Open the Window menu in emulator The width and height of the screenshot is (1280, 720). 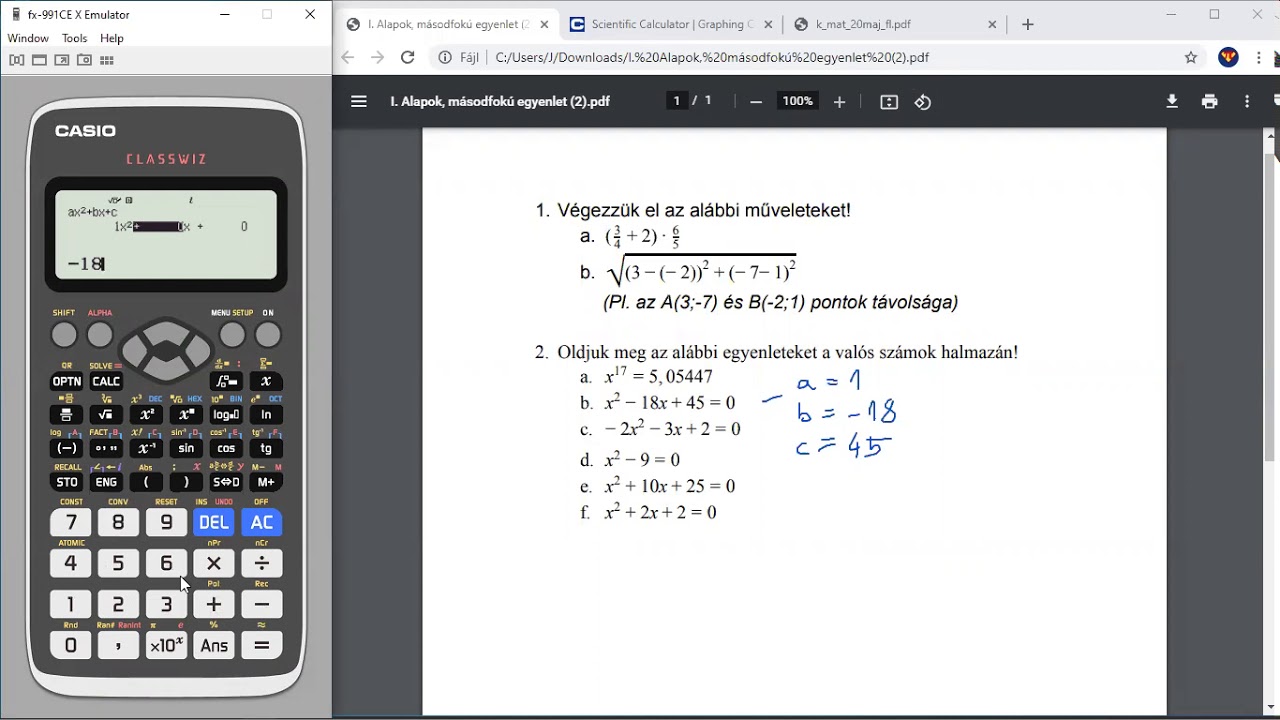(x=28, y=38)
